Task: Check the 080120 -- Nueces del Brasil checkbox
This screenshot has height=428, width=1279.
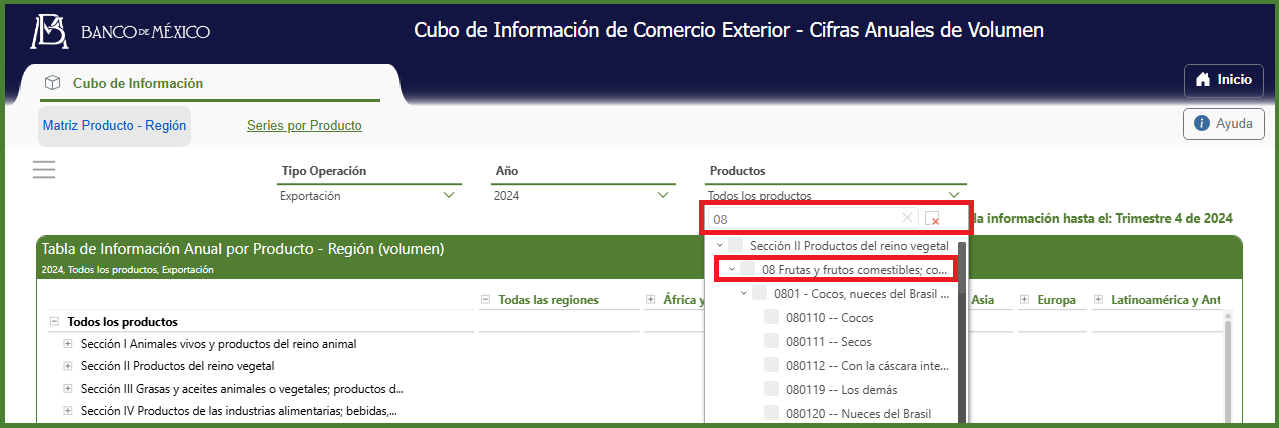Action: coord(771,413)
